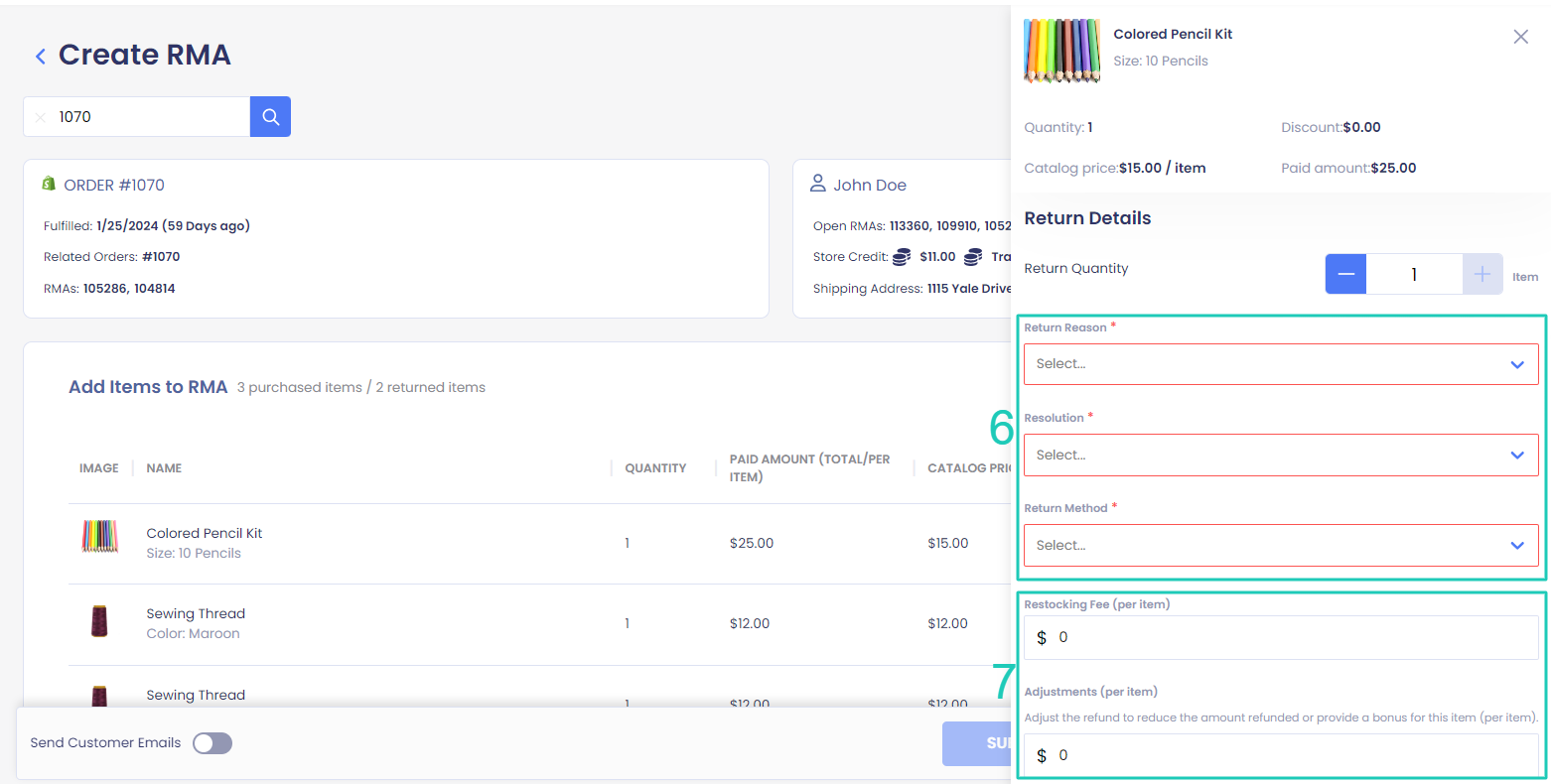Viewport: 1551px width, 784px height.
Task: Open RMA 104814 link
Action: coord(154,289)
